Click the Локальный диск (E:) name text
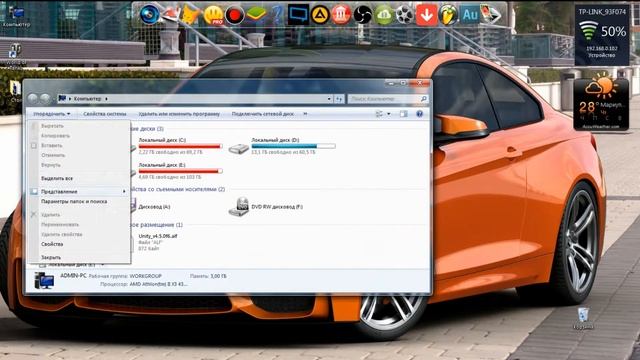 point(162,165)
